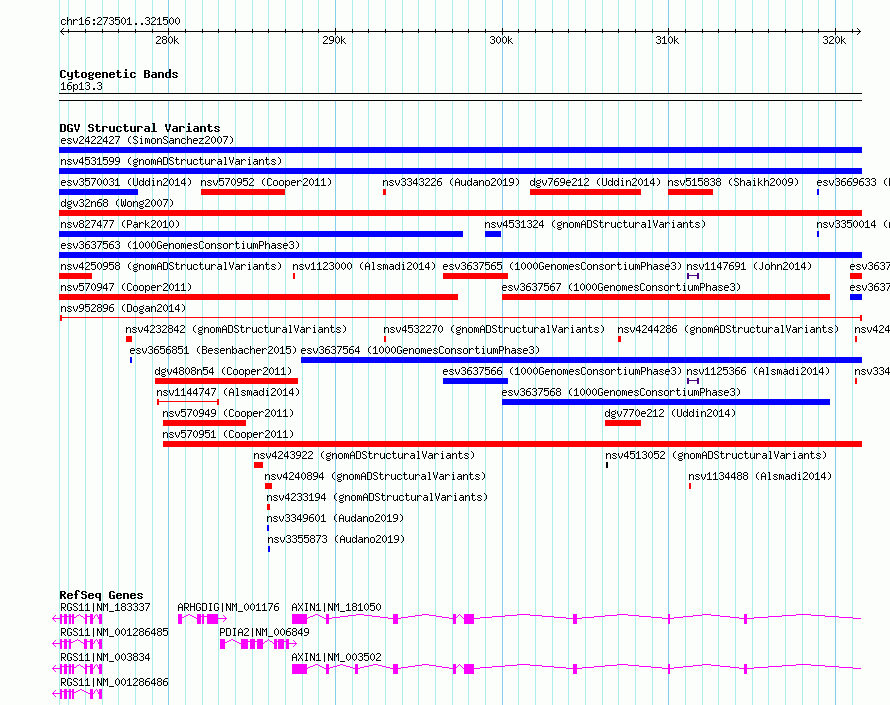
Task: Click the chr16:273501..321500 region label
Action: coord(120,21)
